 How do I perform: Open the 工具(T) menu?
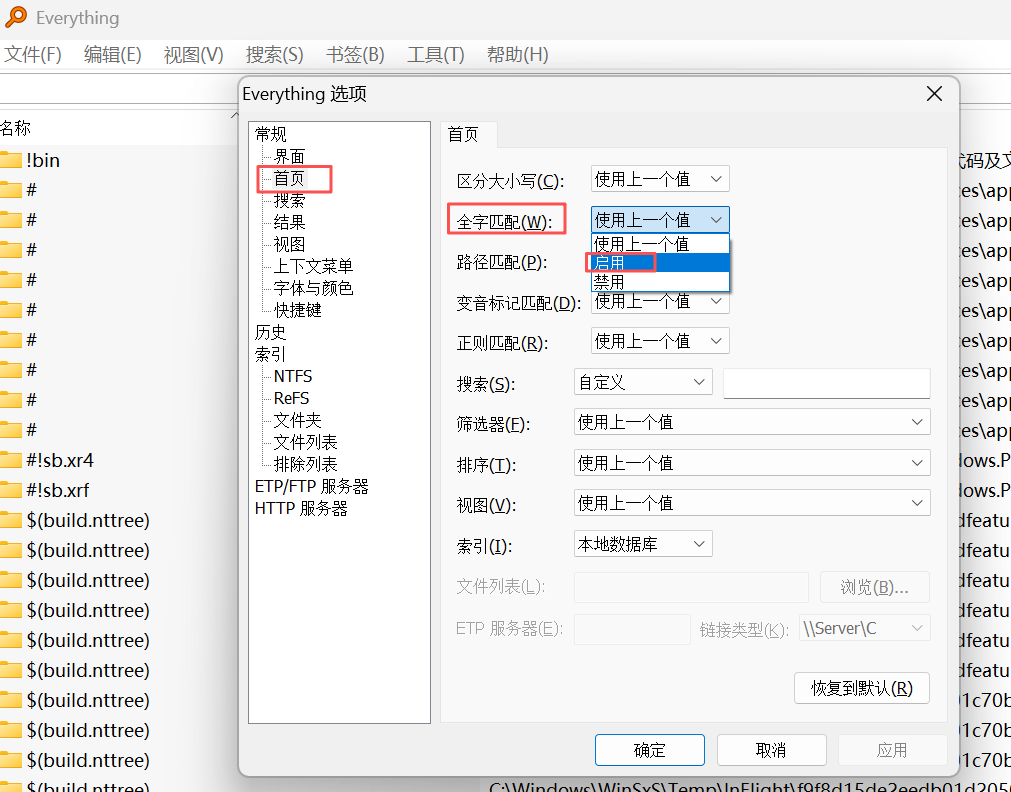click(x=435, y=55)
